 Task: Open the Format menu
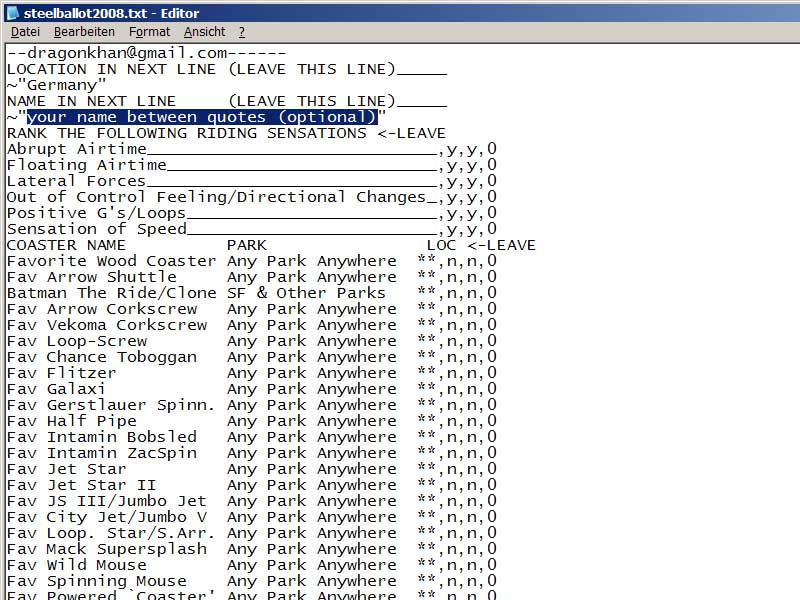pyautogui.click(x=149, y=32)
